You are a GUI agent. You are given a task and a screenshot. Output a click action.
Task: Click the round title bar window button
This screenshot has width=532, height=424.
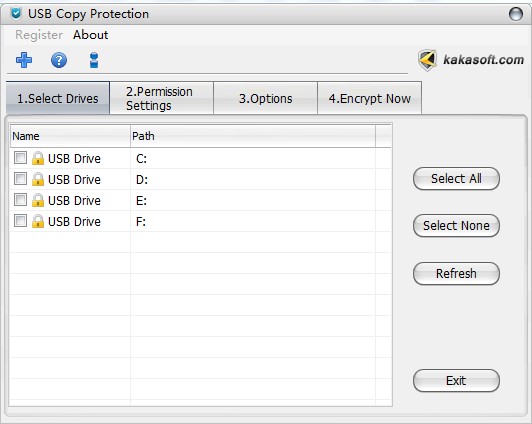click(516, 14)
